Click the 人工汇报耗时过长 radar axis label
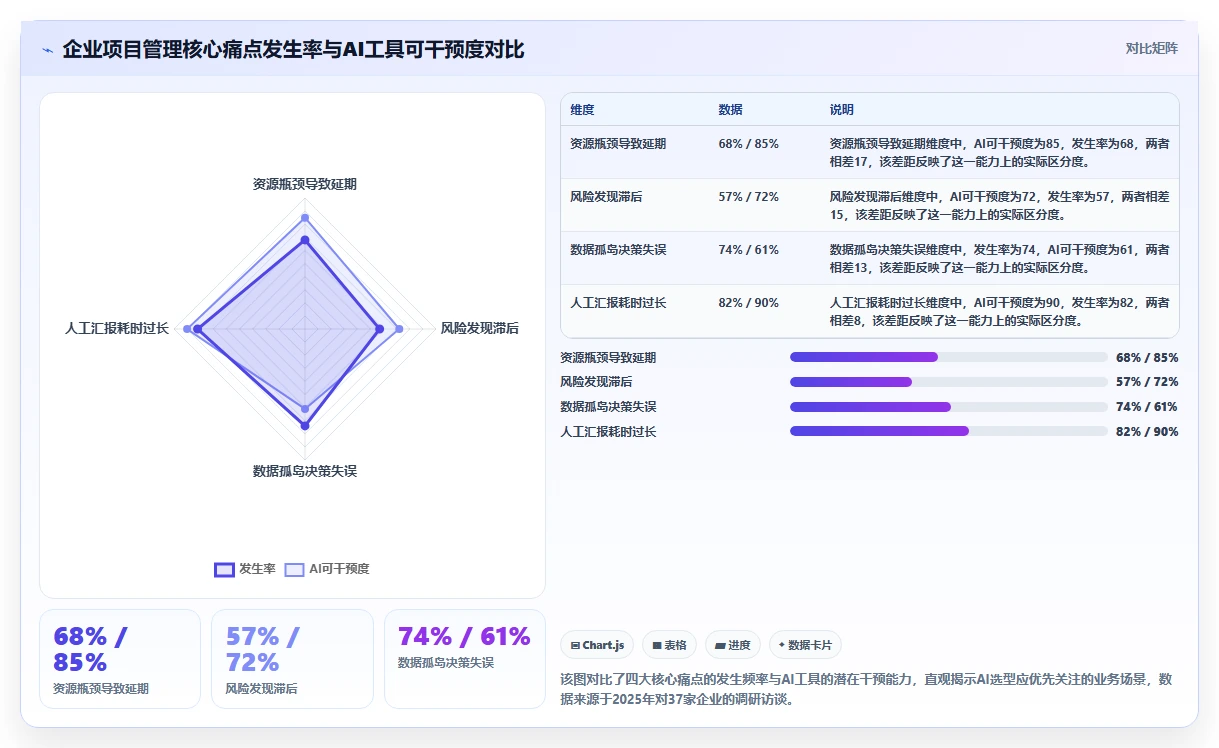This screenshot has height=748, width=1219. 117,328
